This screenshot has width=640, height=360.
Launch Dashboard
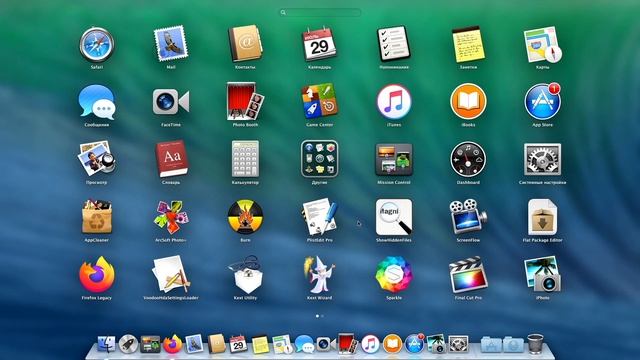point(468,160)
